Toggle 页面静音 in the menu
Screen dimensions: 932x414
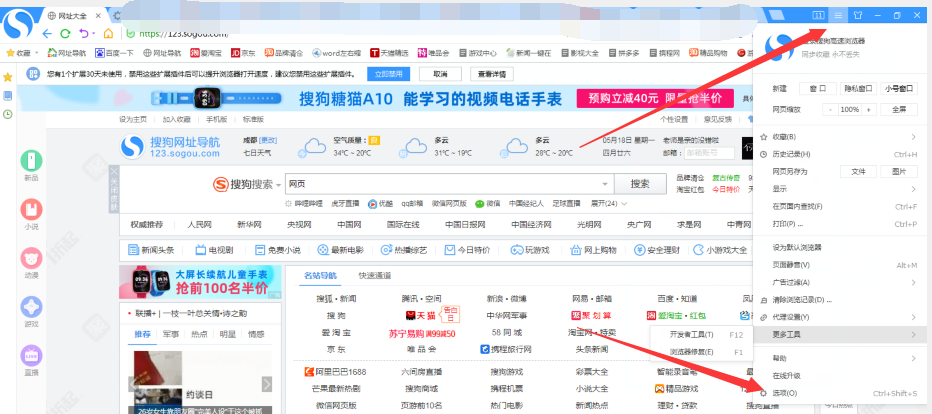click(790, 265)
